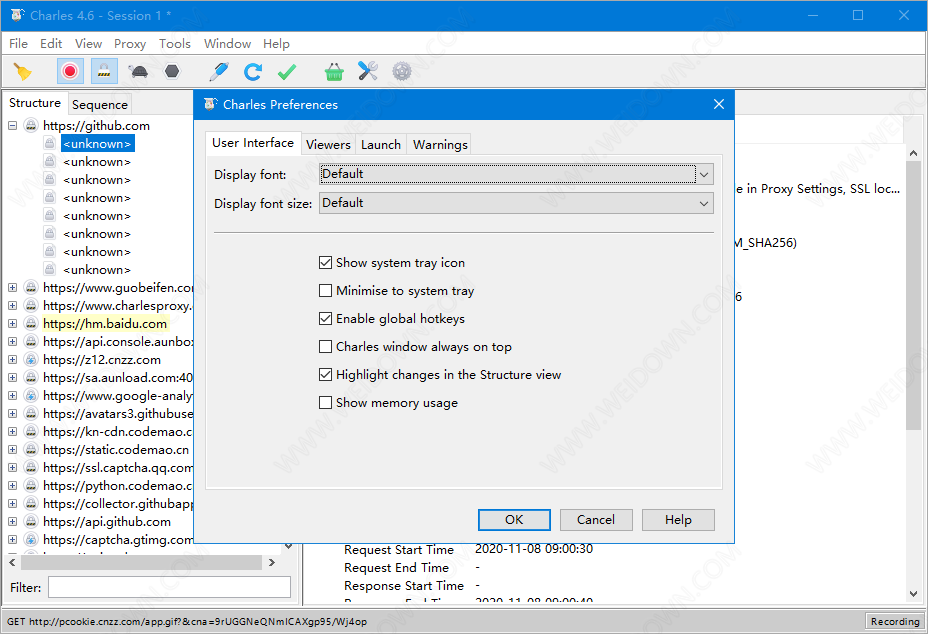Confirm preferences with the OK button

pos(514,520)
